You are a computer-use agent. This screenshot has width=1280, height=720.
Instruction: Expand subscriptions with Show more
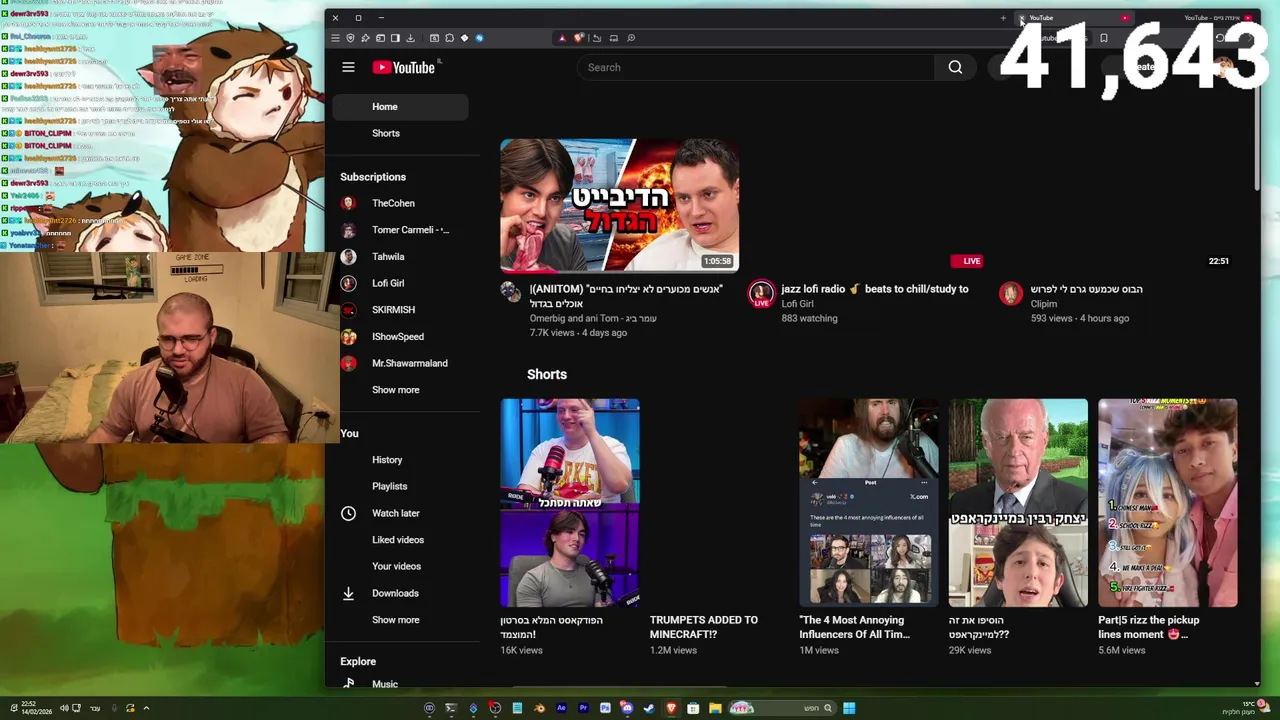point(396,390)
